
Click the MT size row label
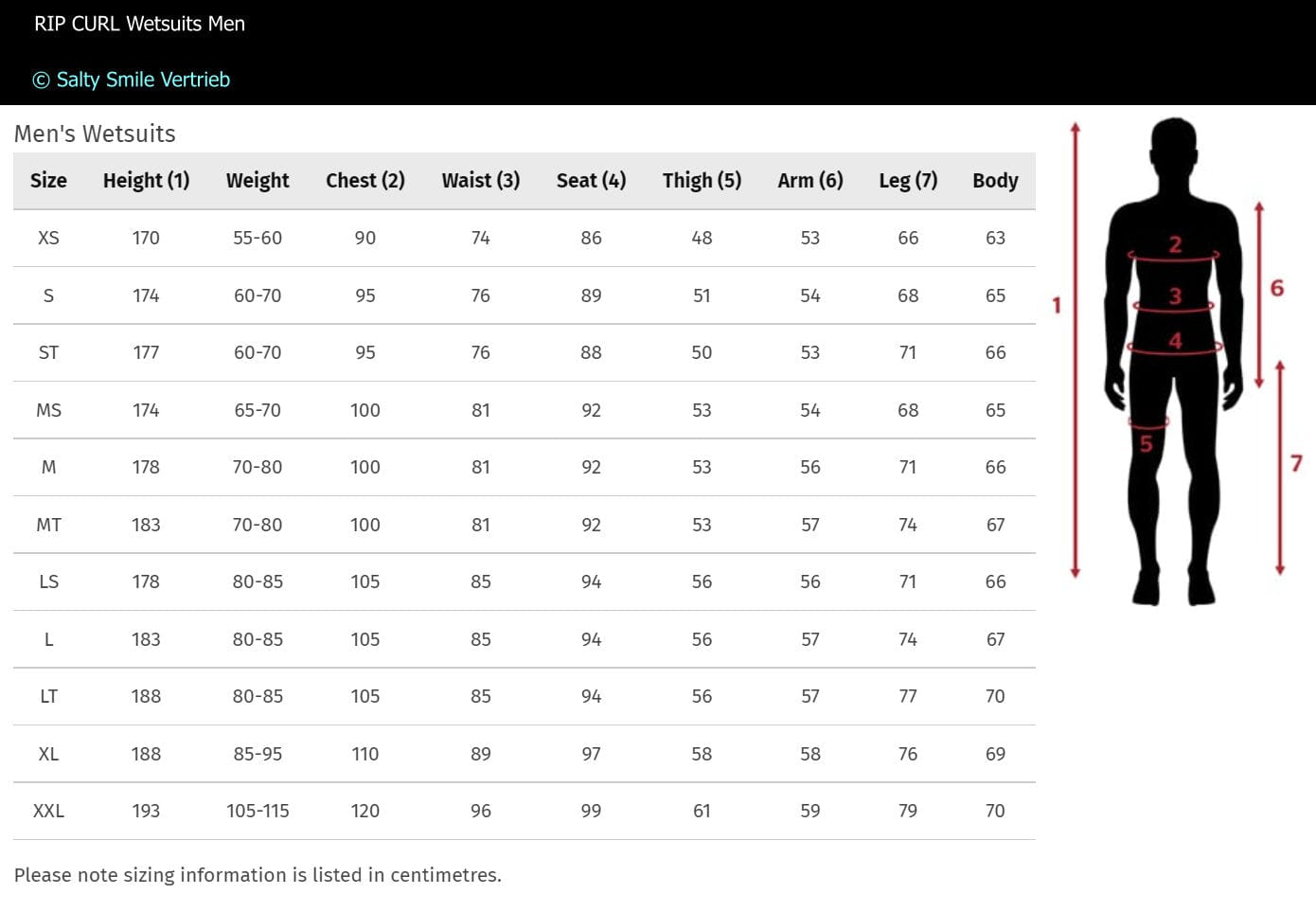[48, 525]
